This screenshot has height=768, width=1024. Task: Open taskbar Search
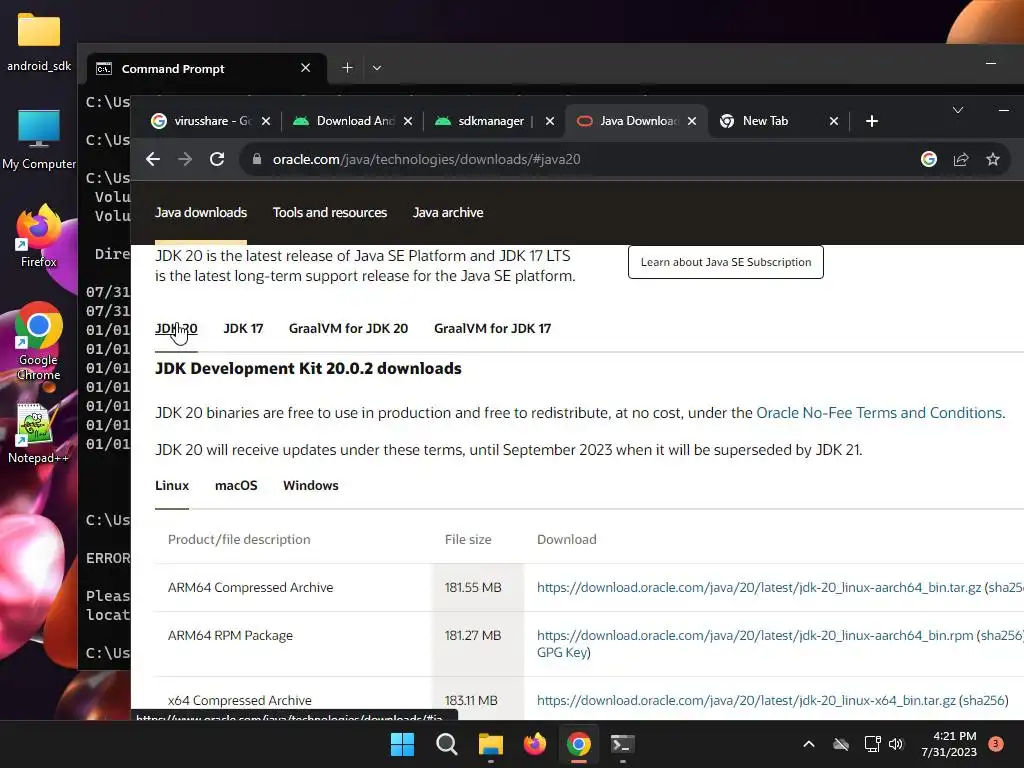447,744
